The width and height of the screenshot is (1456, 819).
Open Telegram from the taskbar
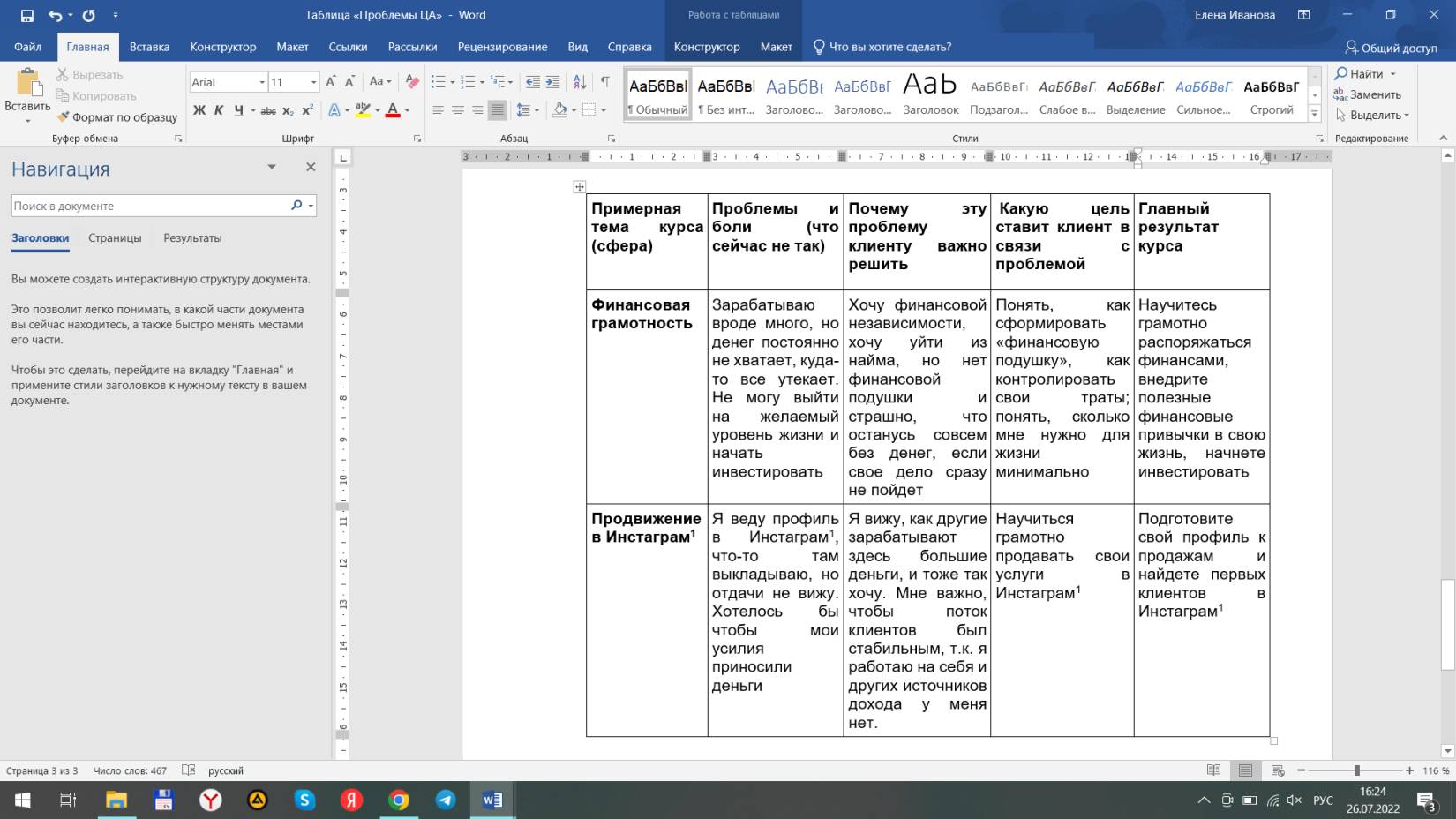[446, 800]
